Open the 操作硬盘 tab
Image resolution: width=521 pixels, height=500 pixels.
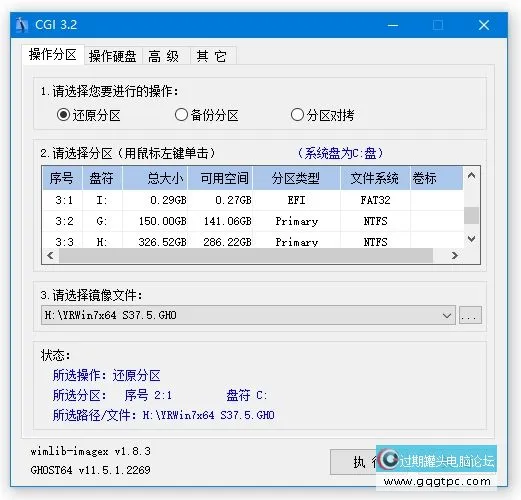tap(113, 56)
